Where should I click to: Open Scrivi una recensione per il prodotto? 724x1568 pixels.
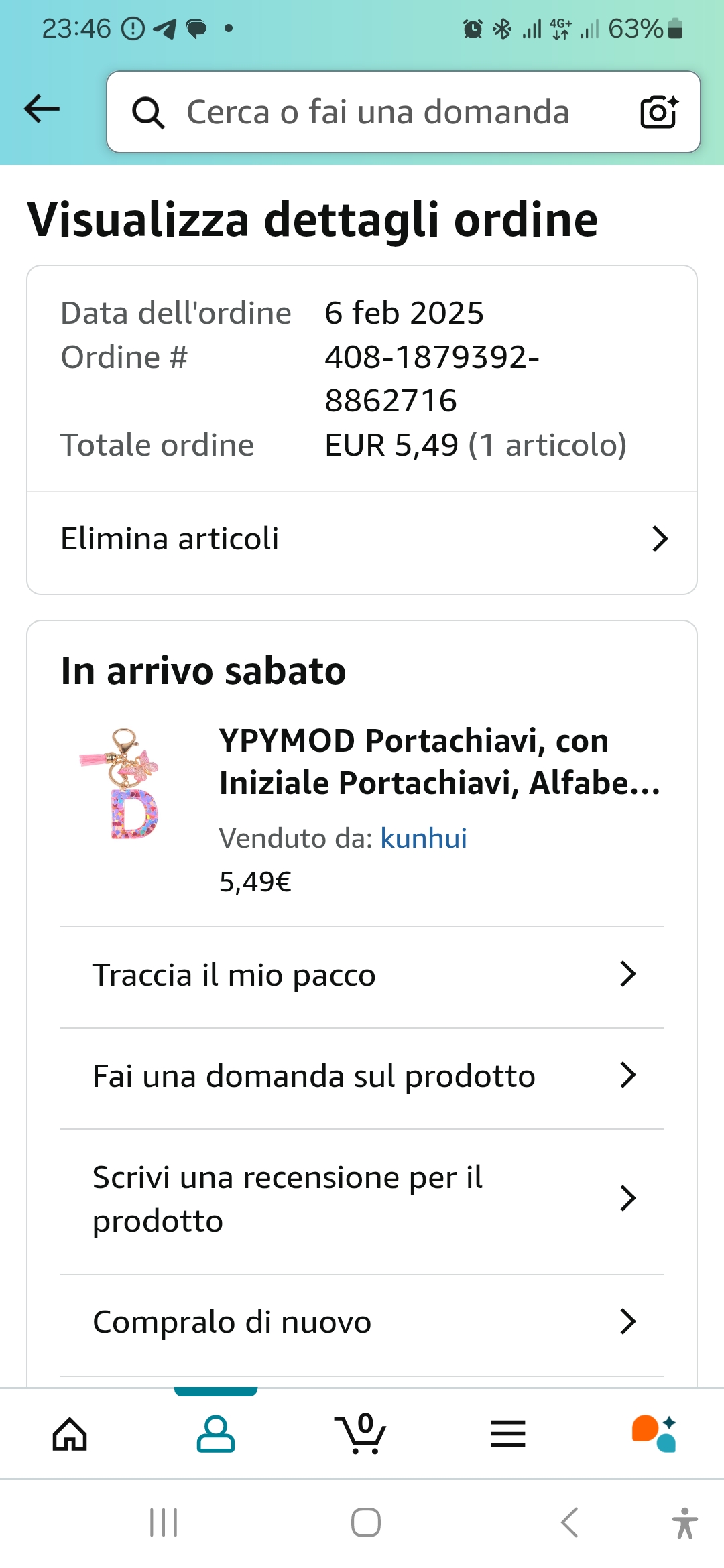pos(362,1199)
